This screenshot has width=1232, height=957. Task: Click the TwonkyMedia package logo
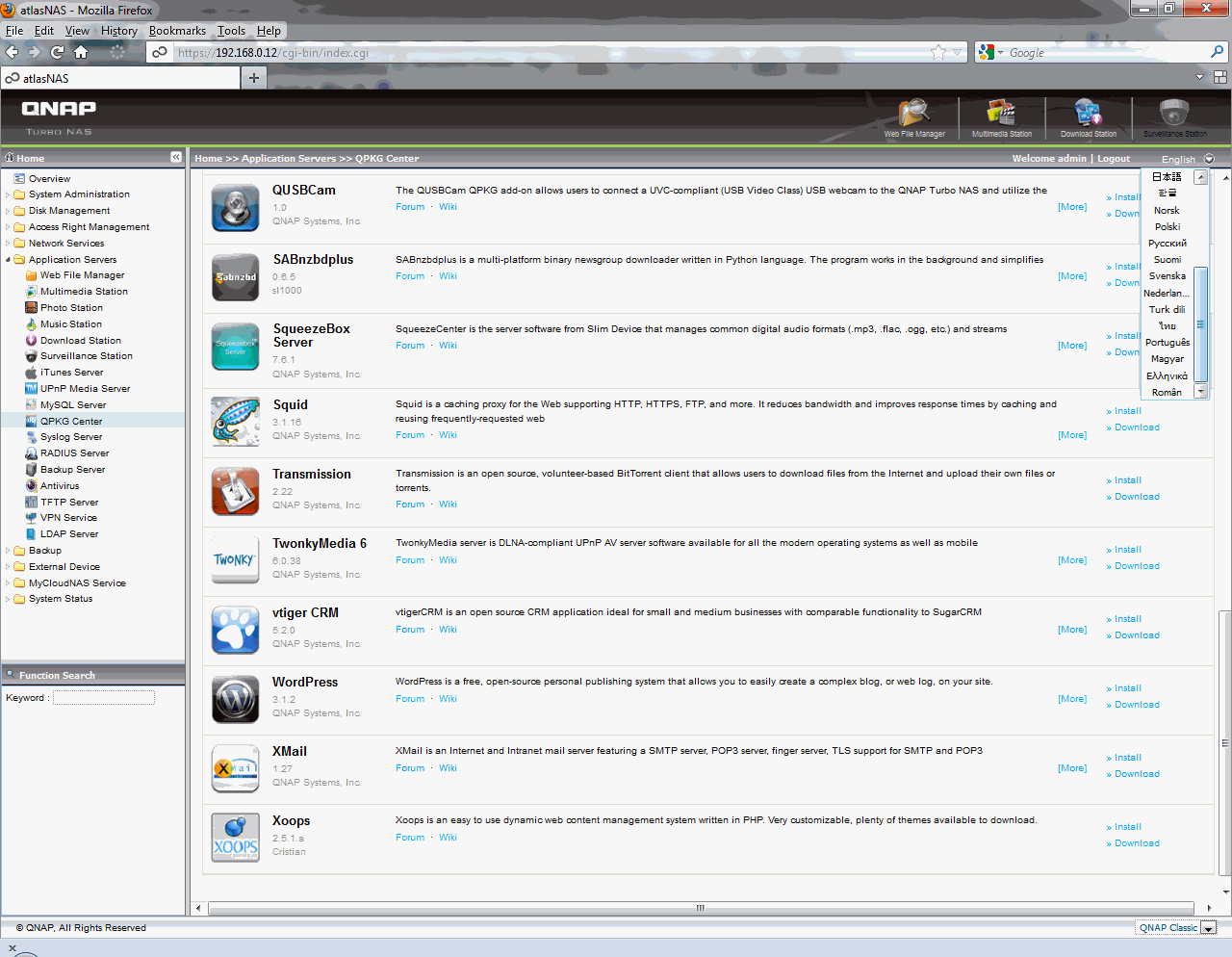(x=235, y=560)
